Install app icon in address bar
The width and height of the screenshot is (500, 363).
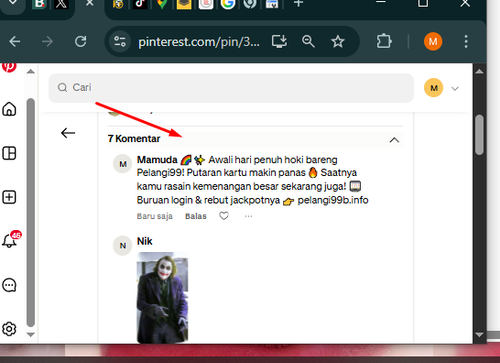279,42
